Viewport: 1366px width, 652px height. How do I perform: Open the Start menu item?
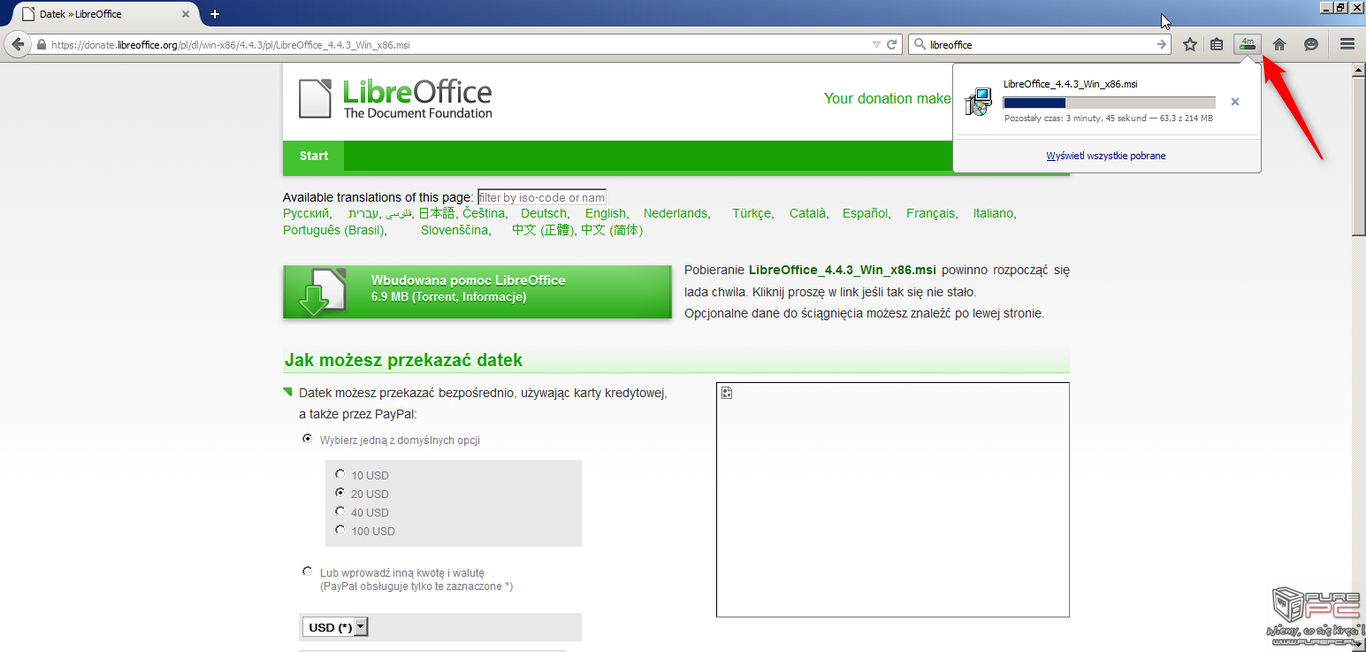(314, 156)
